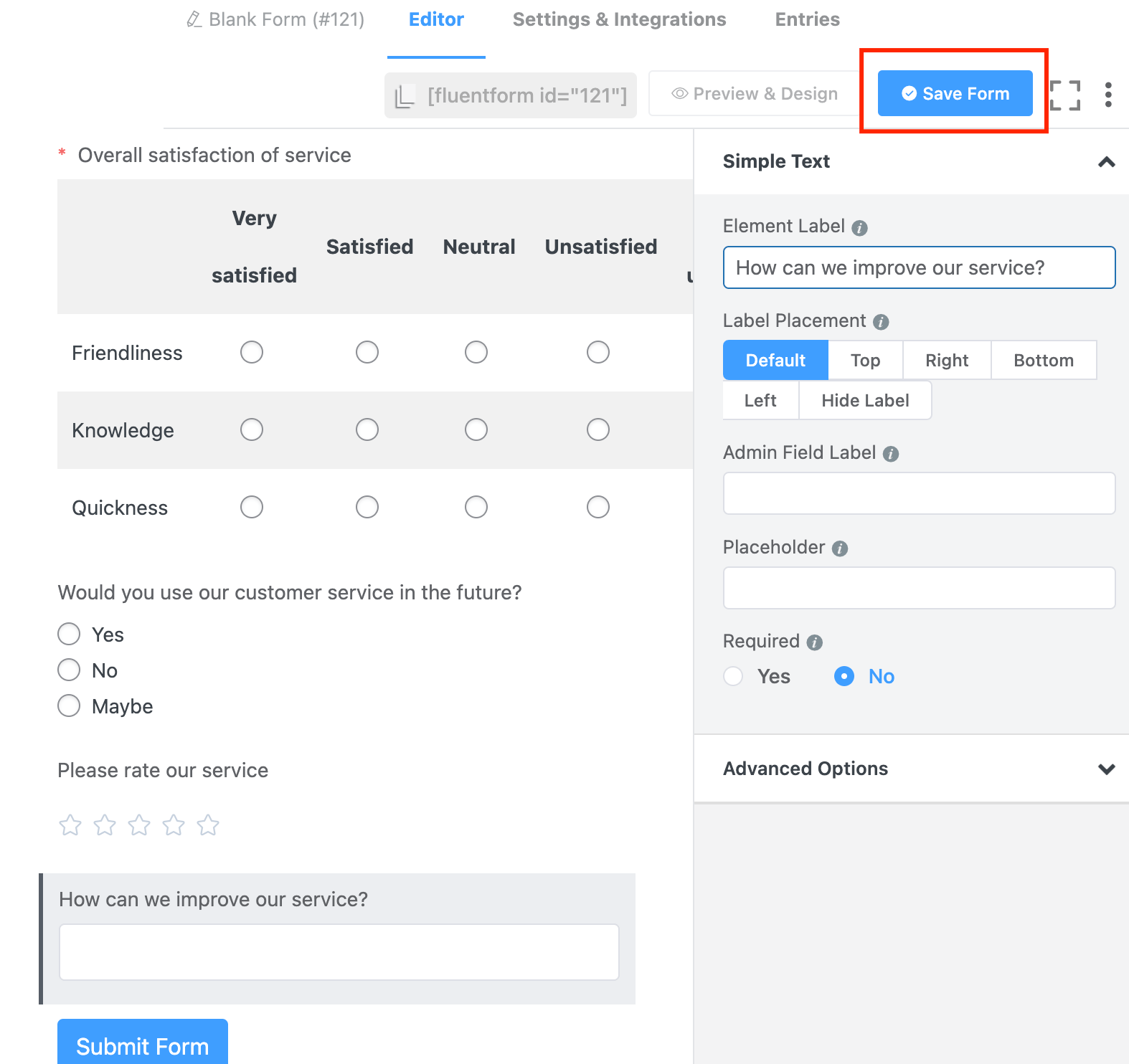Rate service with the fifth star

coord(208,825)
